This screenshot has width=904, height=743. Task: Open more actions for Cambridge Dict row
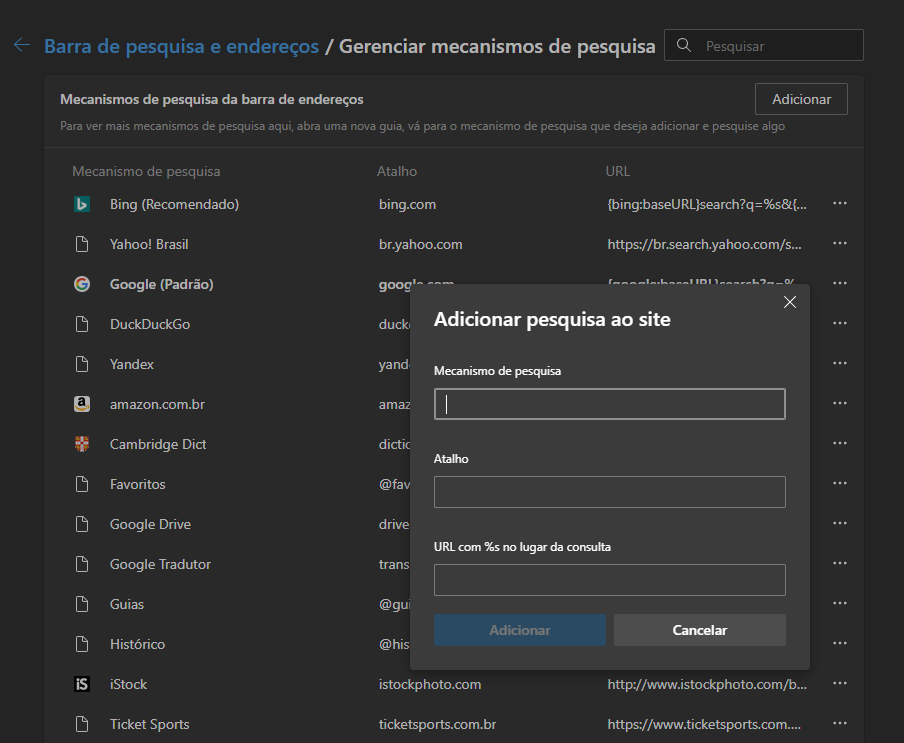tap(840, 443)
